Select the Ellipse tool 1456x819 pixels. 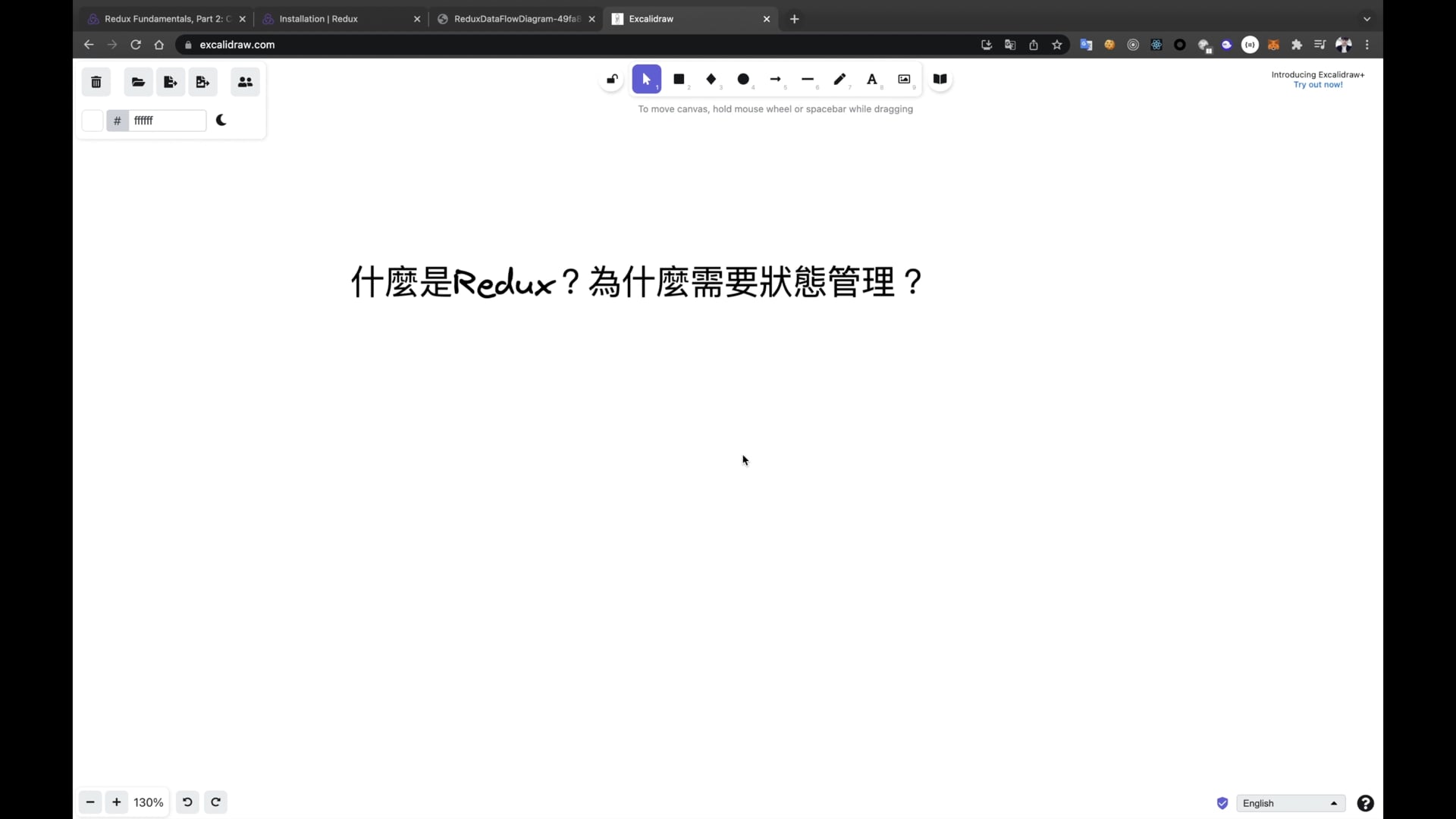(x=743, y=79)
